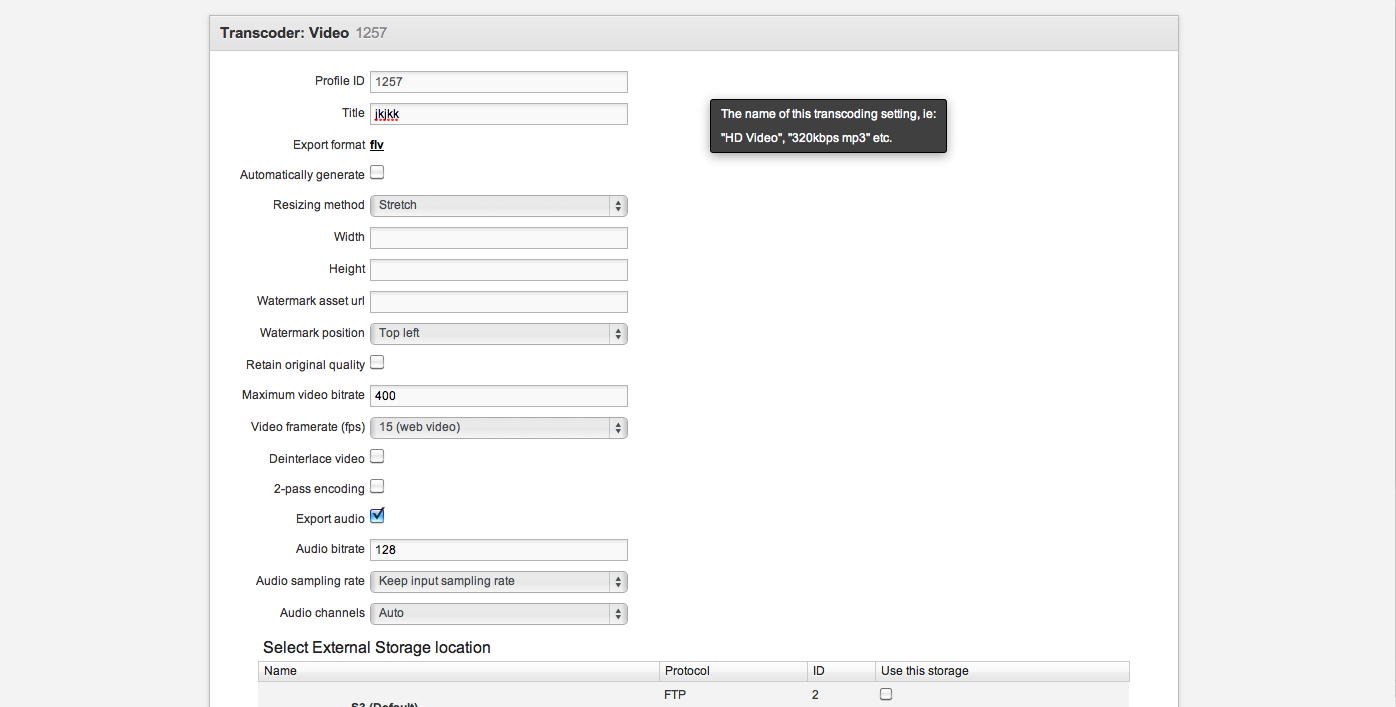This screenshot has width=1396, height=707.
Task: Click the Select External Storage location heading
Action: pos(377,647)
